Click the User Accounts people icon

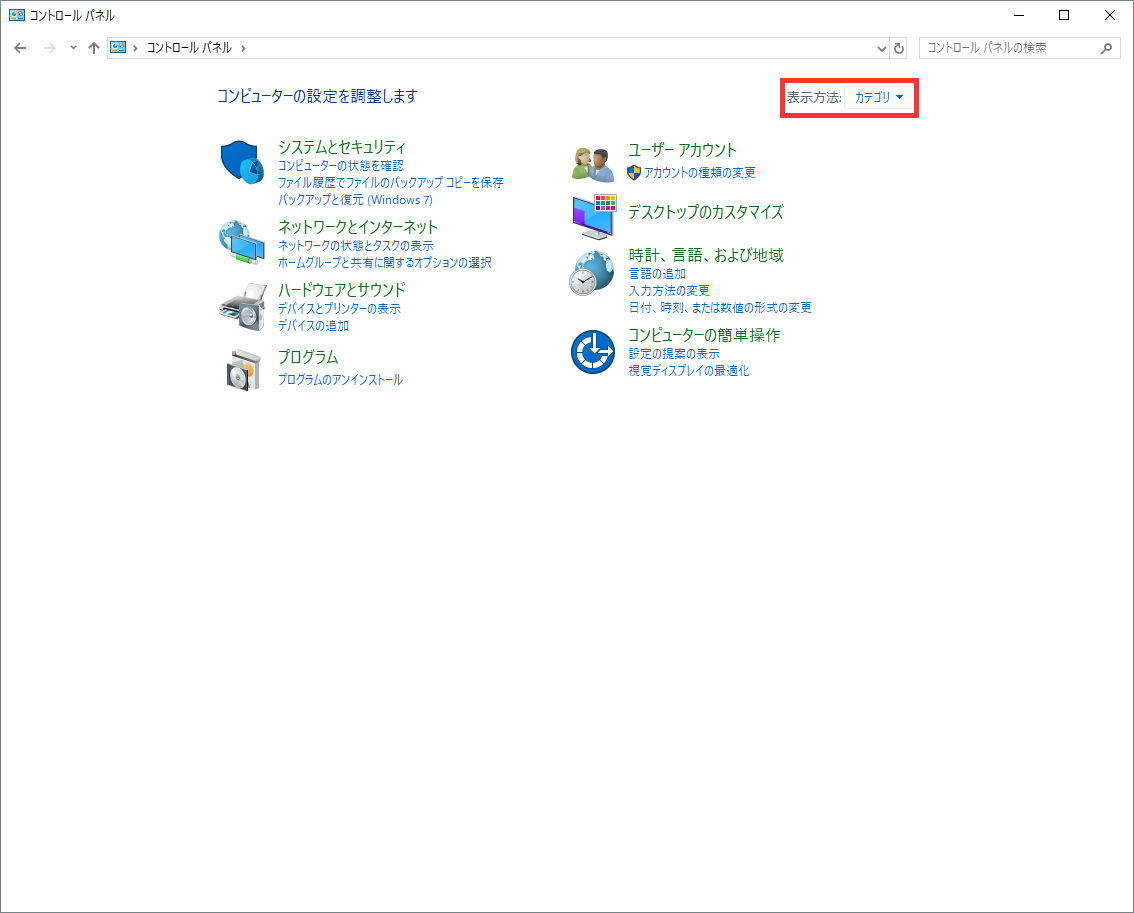click(x=592, y=162)
